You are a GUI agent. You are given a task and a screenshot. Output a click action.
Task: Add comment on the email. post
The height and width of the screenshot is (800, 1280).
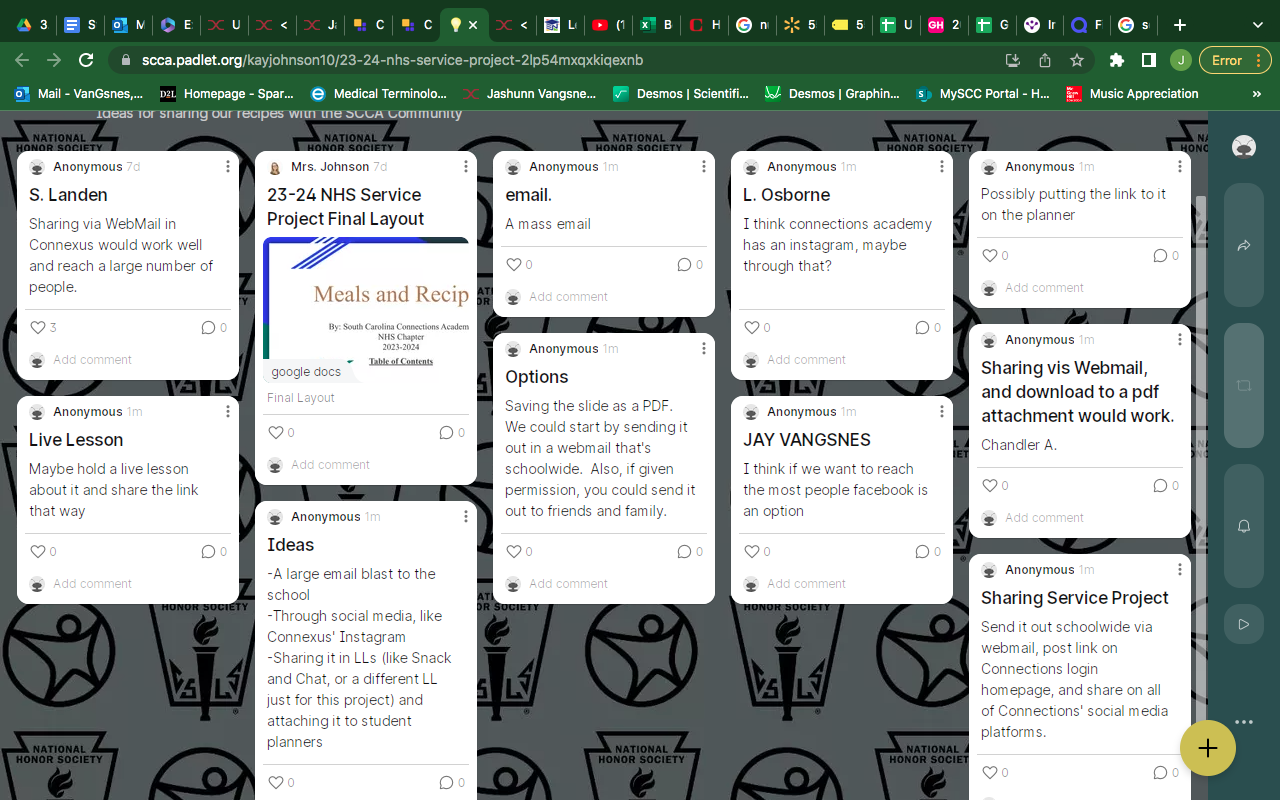pyautogui.click(x=568, y=297)
